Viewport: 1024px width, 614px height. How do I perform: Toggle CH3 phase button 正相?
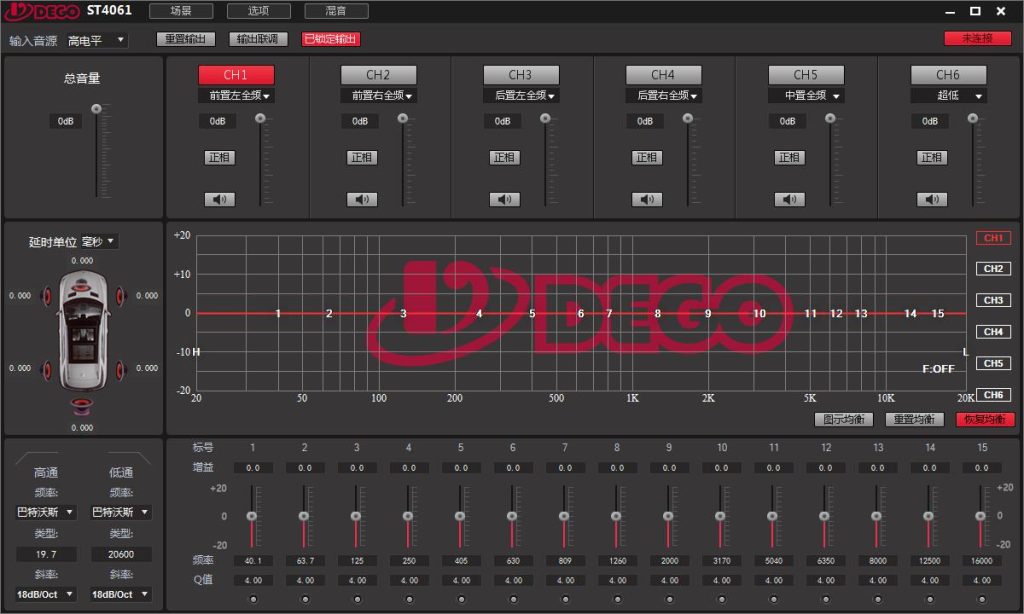504,157
